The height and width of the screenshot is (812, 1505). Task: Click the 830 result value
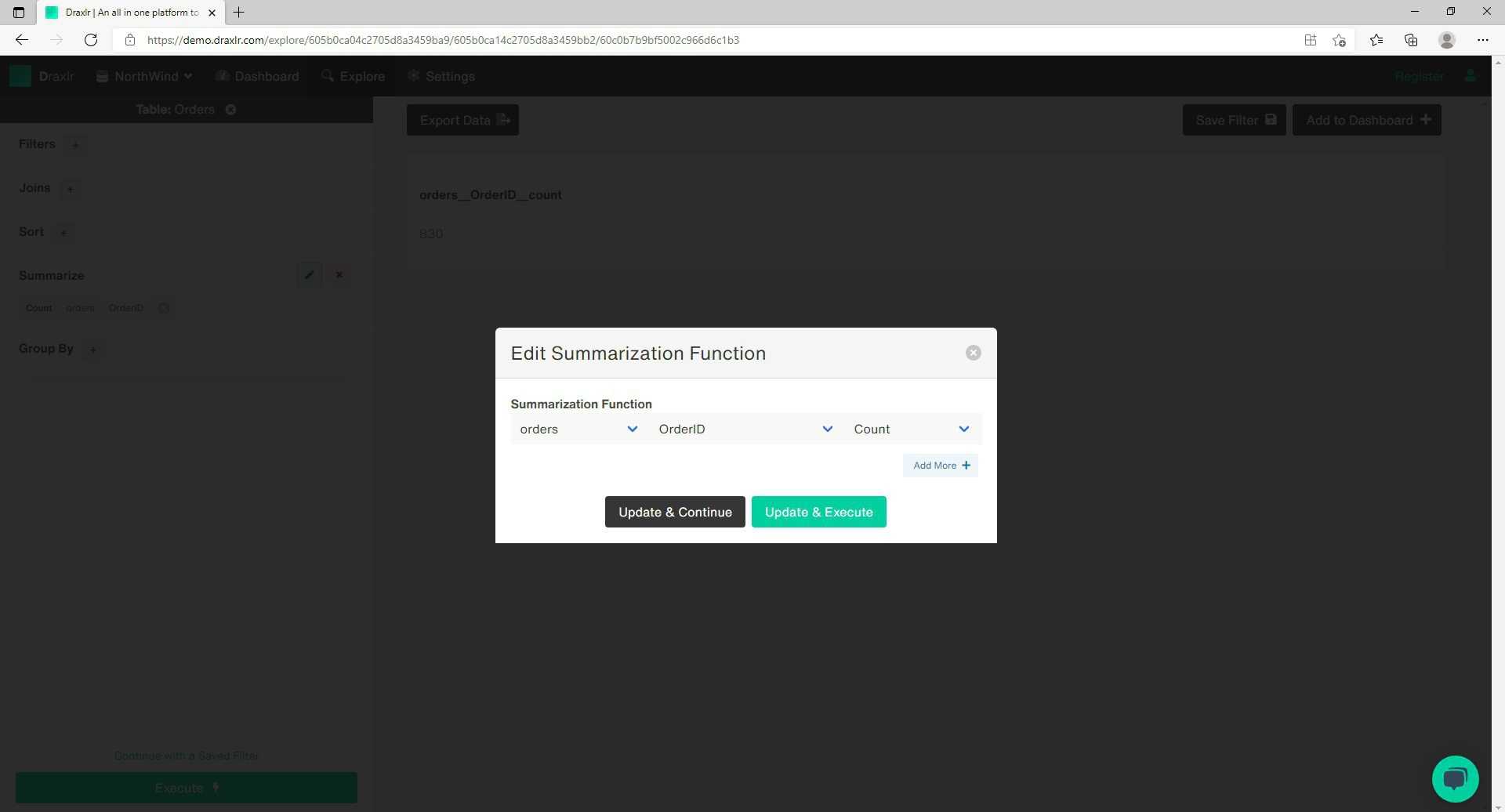431,234
